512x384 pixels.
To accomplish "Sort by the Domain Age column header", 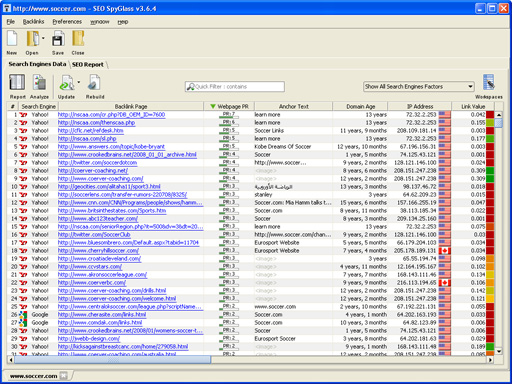I will 360,106.
